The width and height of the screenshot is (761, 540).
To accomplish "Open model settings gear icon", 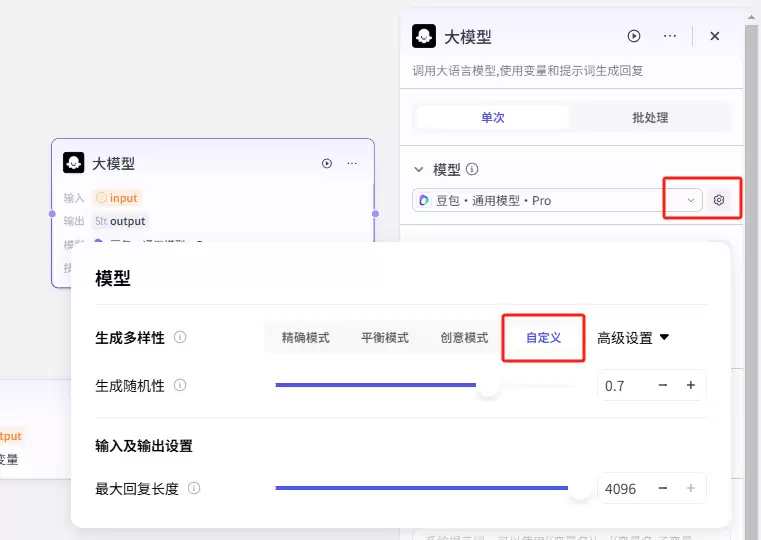I will coord(719,200).
